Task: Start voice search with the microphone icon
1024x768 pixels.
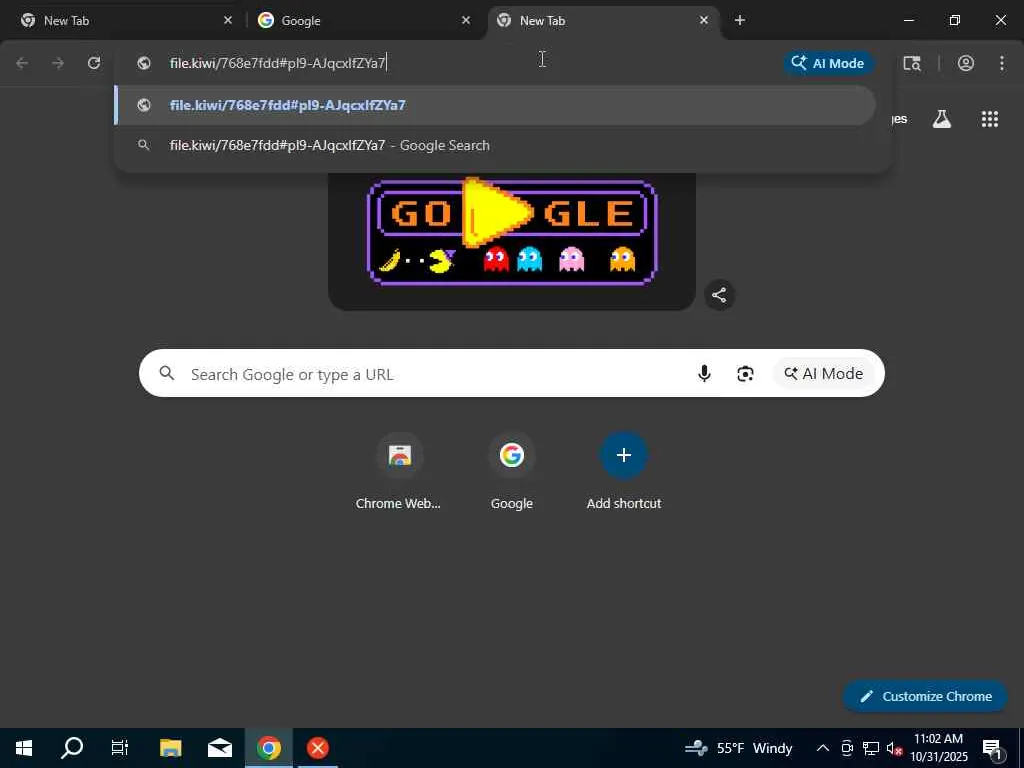Action: click(x=704, y=373)
